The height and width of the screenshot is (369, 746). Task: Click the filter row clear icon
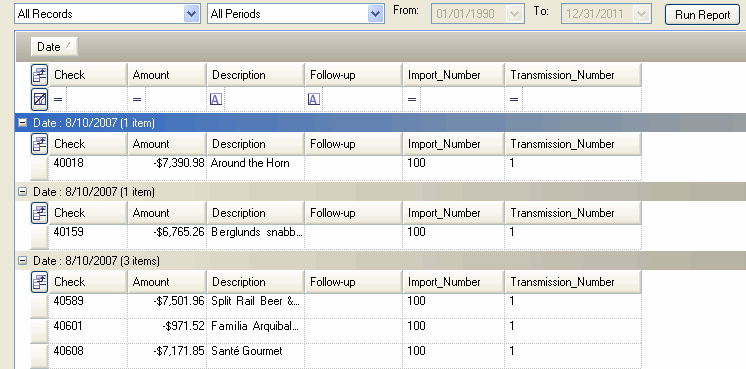(39, 99)
